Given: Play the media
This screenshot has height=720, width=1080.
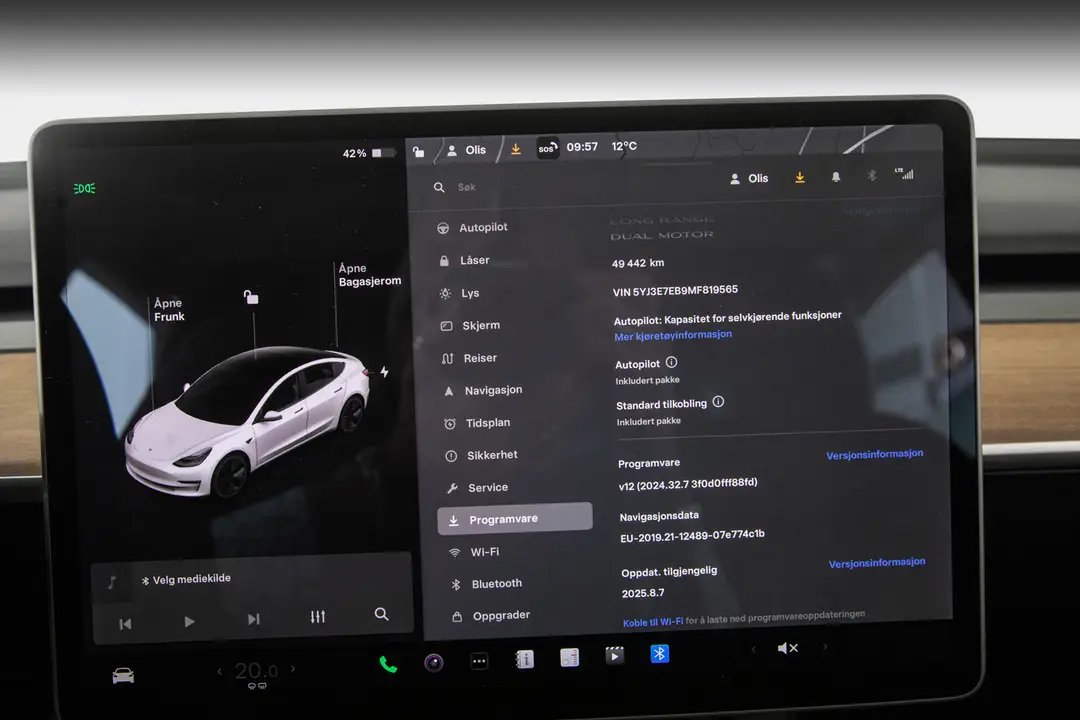Looking at the screenshot, I should point(189,621).
